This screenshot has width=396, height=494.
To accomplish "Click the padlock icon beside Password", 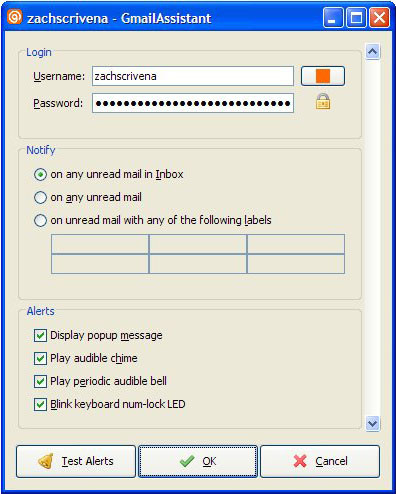I will pos(323,102).
